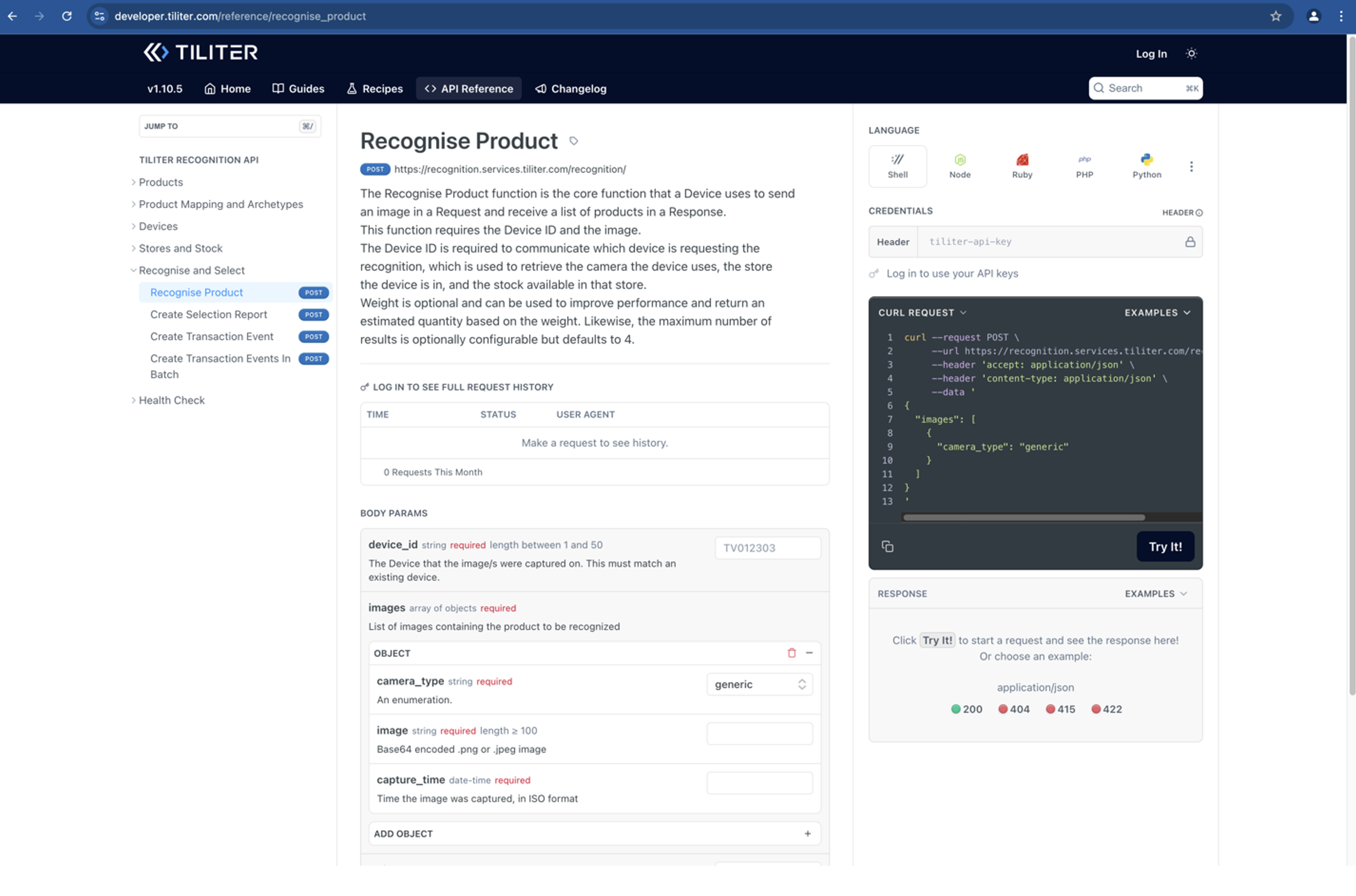
Task: Open the Guides tab
Action: point(298,89)
